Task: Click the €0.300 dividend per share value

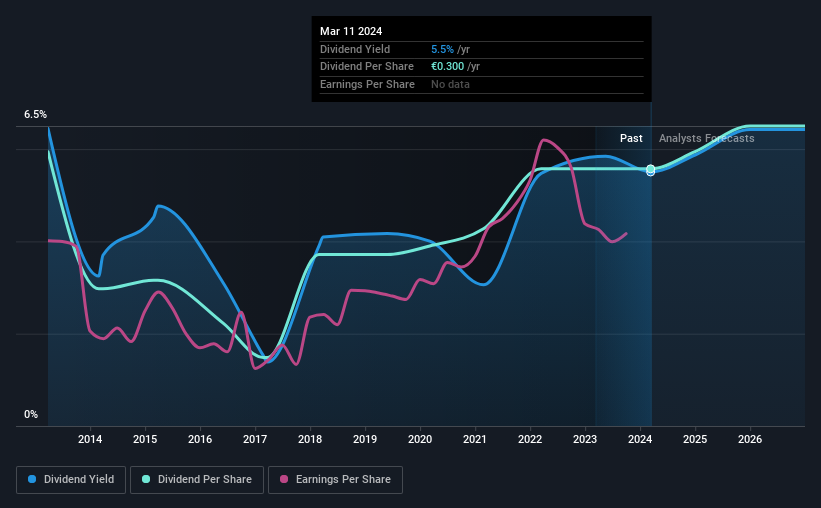Action: click(448, 67)
